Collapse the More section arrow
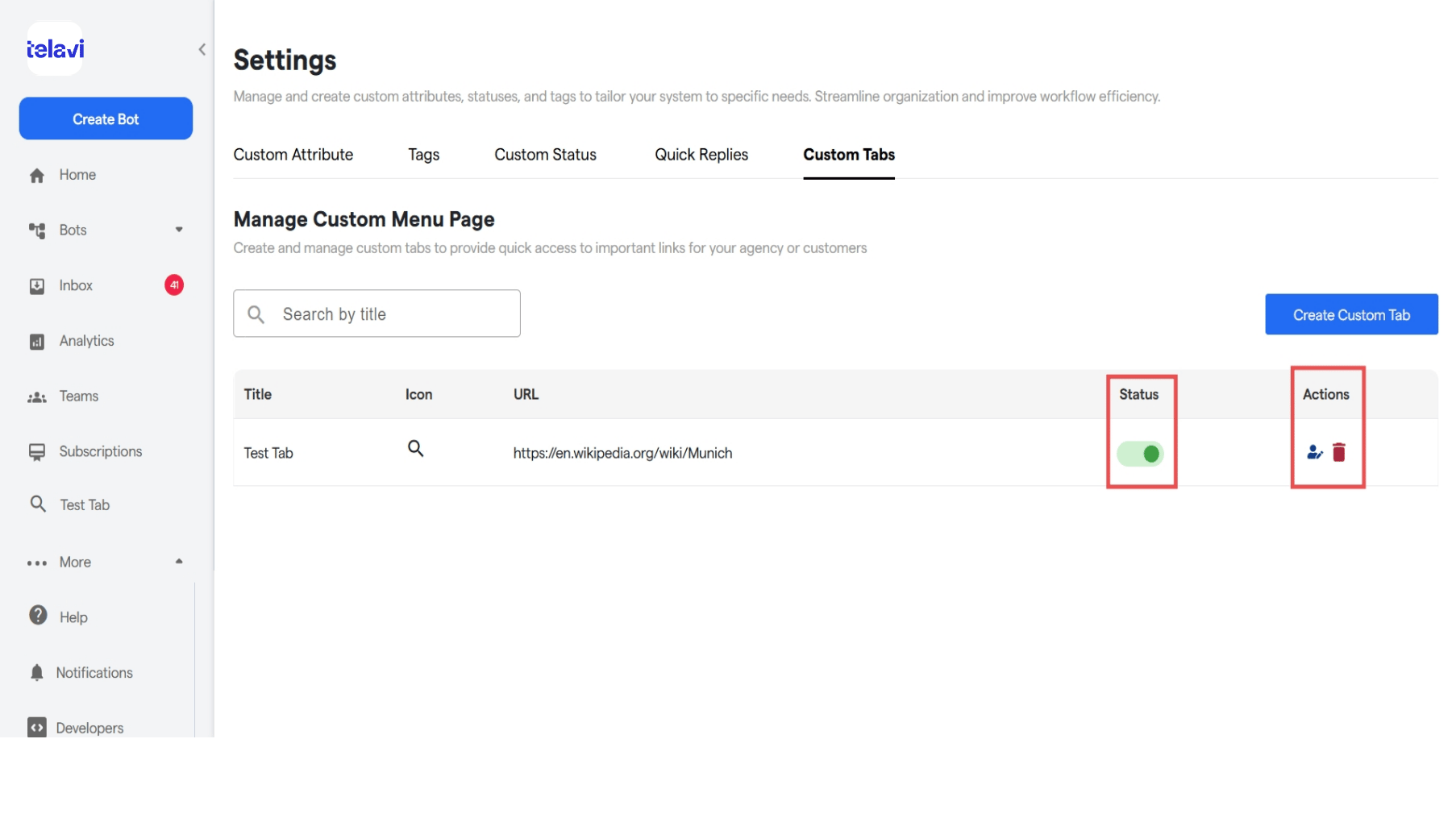Viewport: 1456px width, 822px height. (x=179, y=562)
